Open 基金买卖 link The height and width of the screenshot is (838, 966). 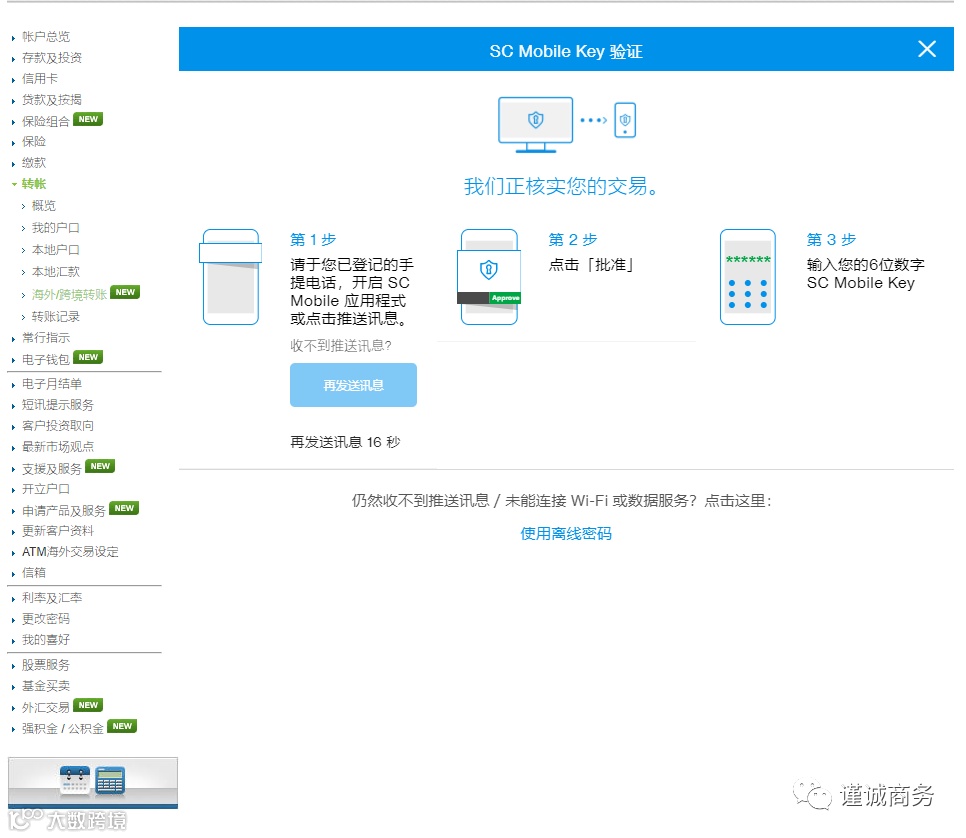point(46,686)
